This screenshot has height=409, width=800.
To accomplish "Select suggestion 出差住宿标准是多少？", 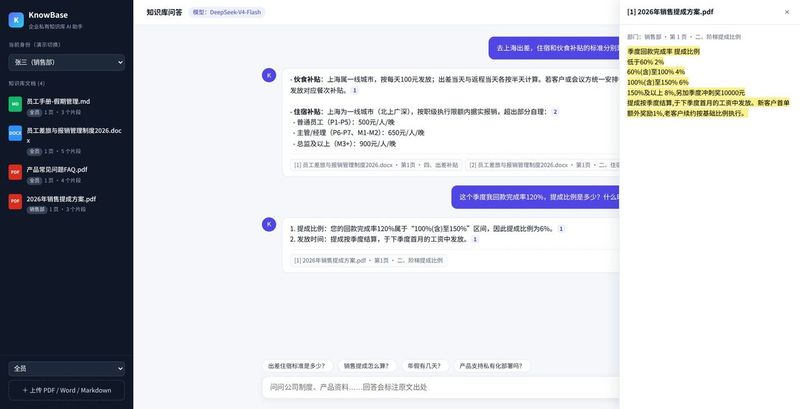I will 297,366.
